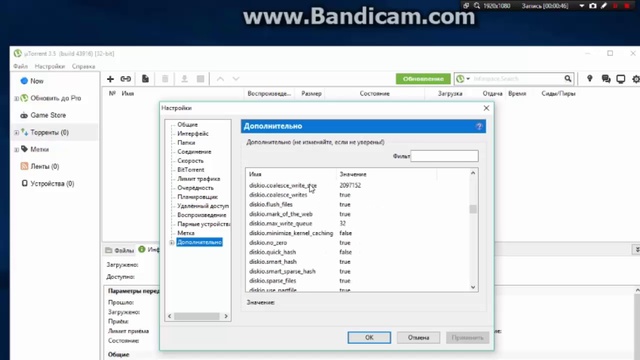Select Скорость in settings tree

point(190,161)
